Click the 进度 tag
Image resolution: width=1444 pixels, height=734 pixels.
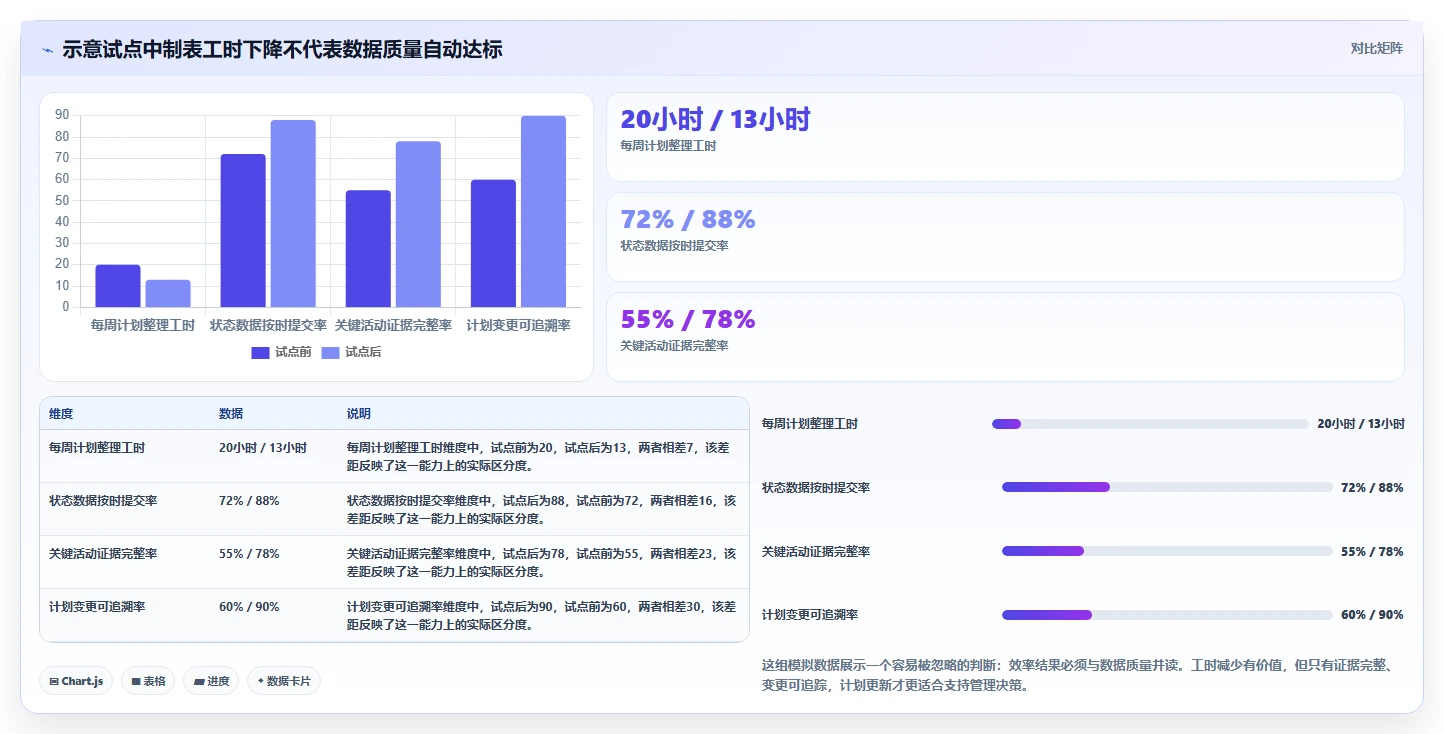pyautogui.click(x=211, y=681)
